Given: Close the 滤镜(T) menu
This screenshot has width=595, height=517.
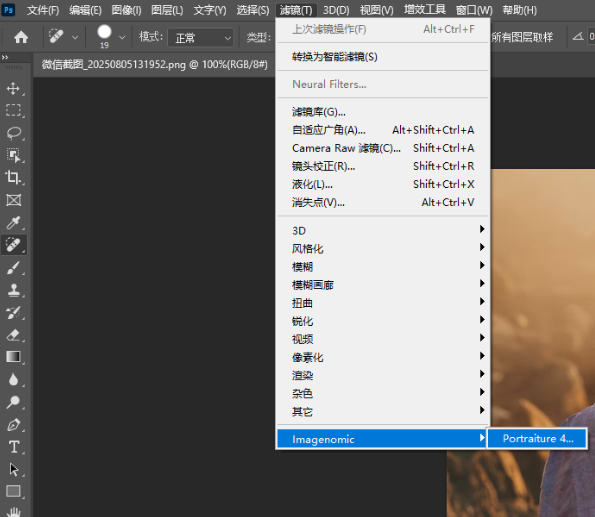Looking at the screenshot, I should tap(296, 10).
